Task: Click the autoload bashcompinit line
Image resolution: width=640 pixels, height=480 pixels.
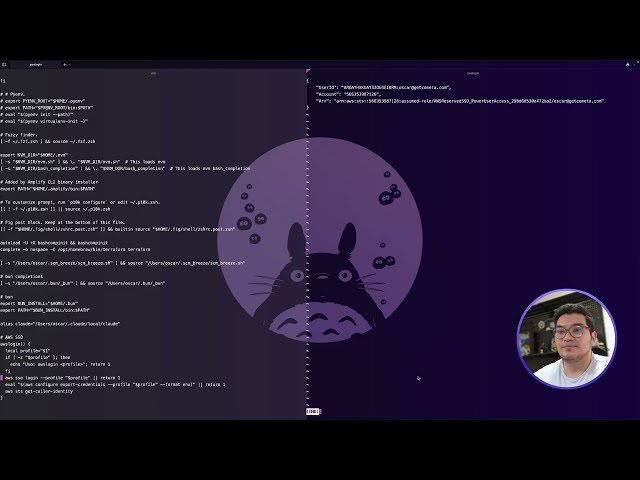Action: coord(54,243)
